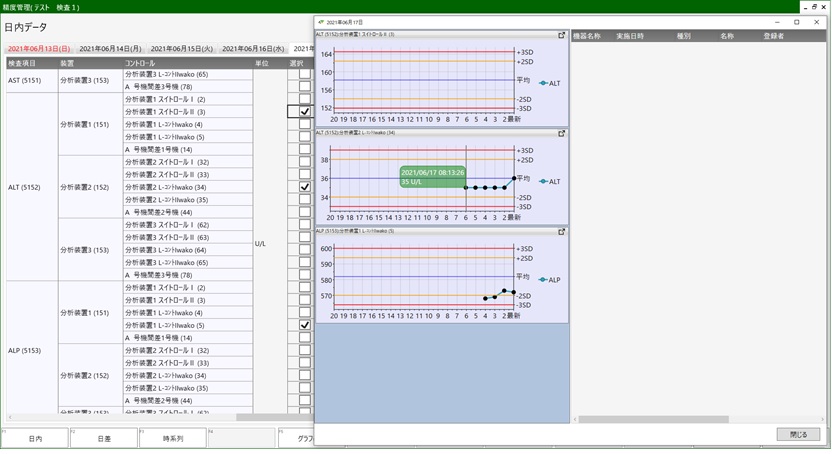Image resolution: width=832 pixels, height=454 pixels.
Task: Maximize the 2021年06月17日 chart window
Action: [796, 22]
